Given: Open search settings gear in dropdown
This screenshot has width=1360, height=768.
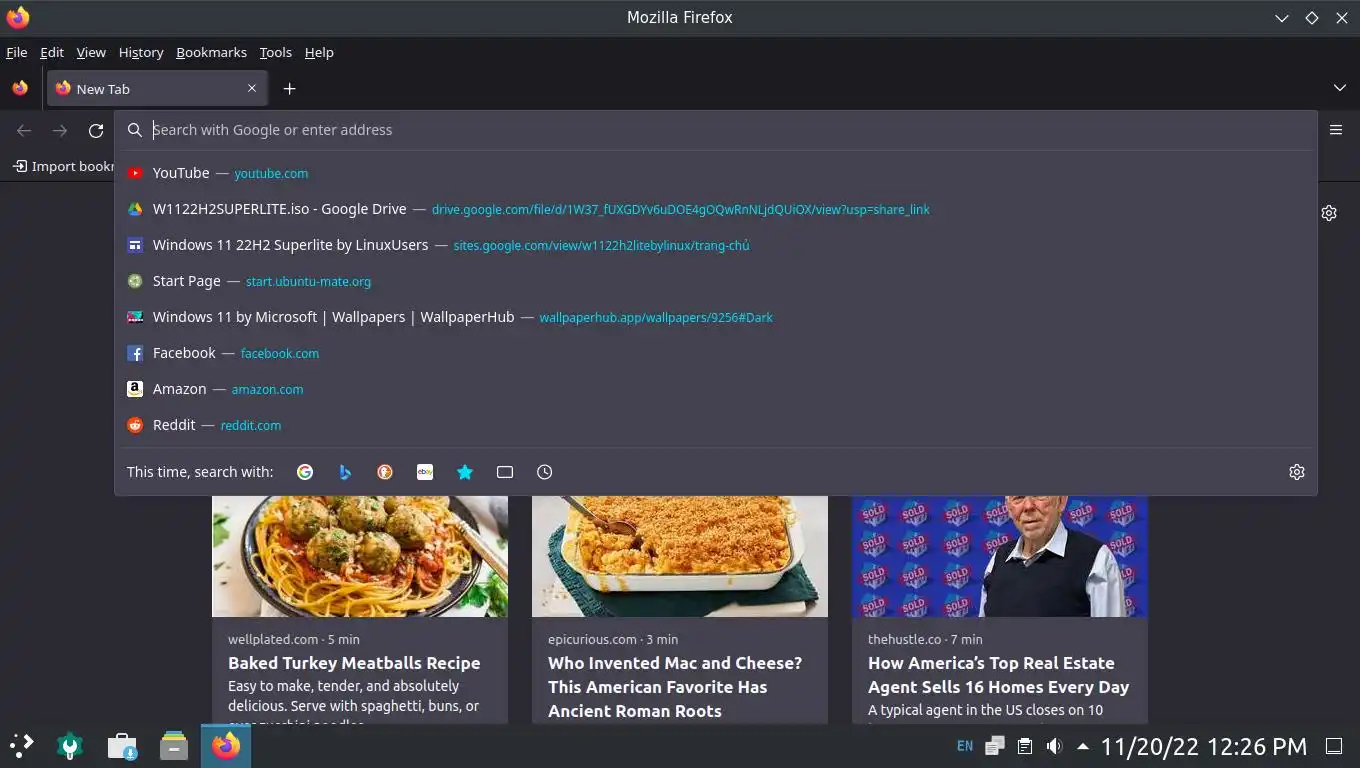Looking at the screenshot, I should coord(1297,472).
